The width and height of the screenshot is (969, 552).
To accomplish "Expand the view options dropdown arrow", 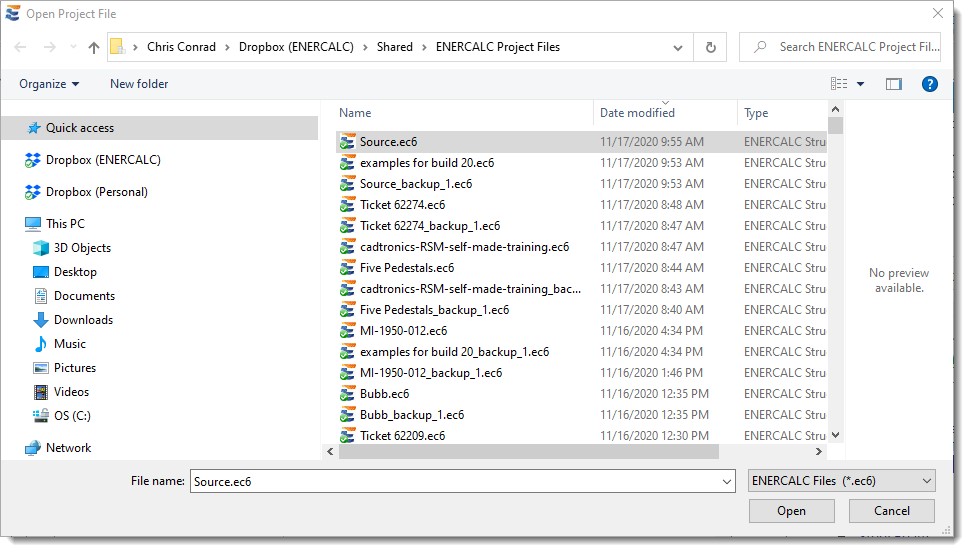I will 860,84.
